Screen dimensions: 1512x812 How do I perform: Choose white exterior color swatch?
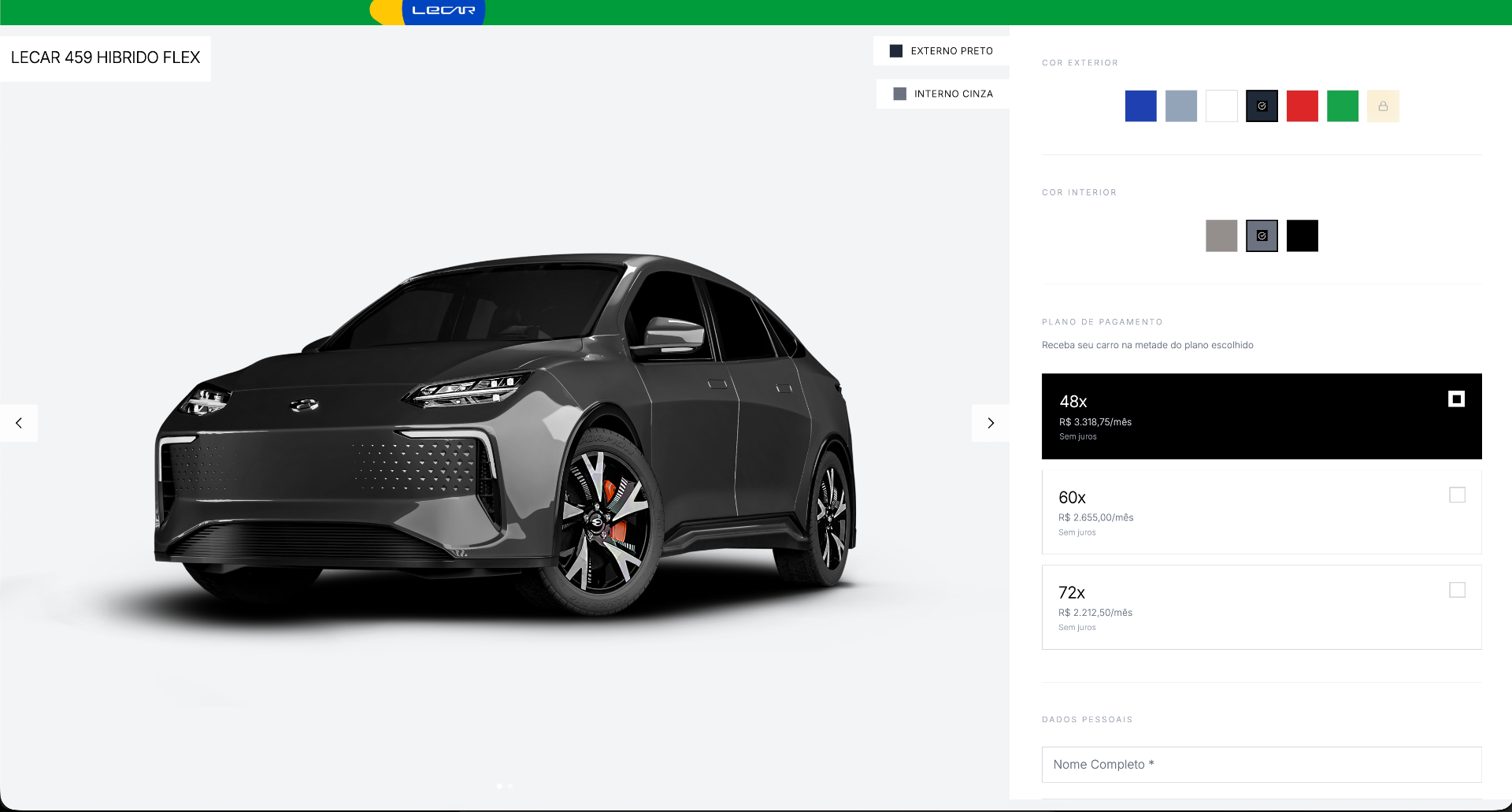point(1221,106)
